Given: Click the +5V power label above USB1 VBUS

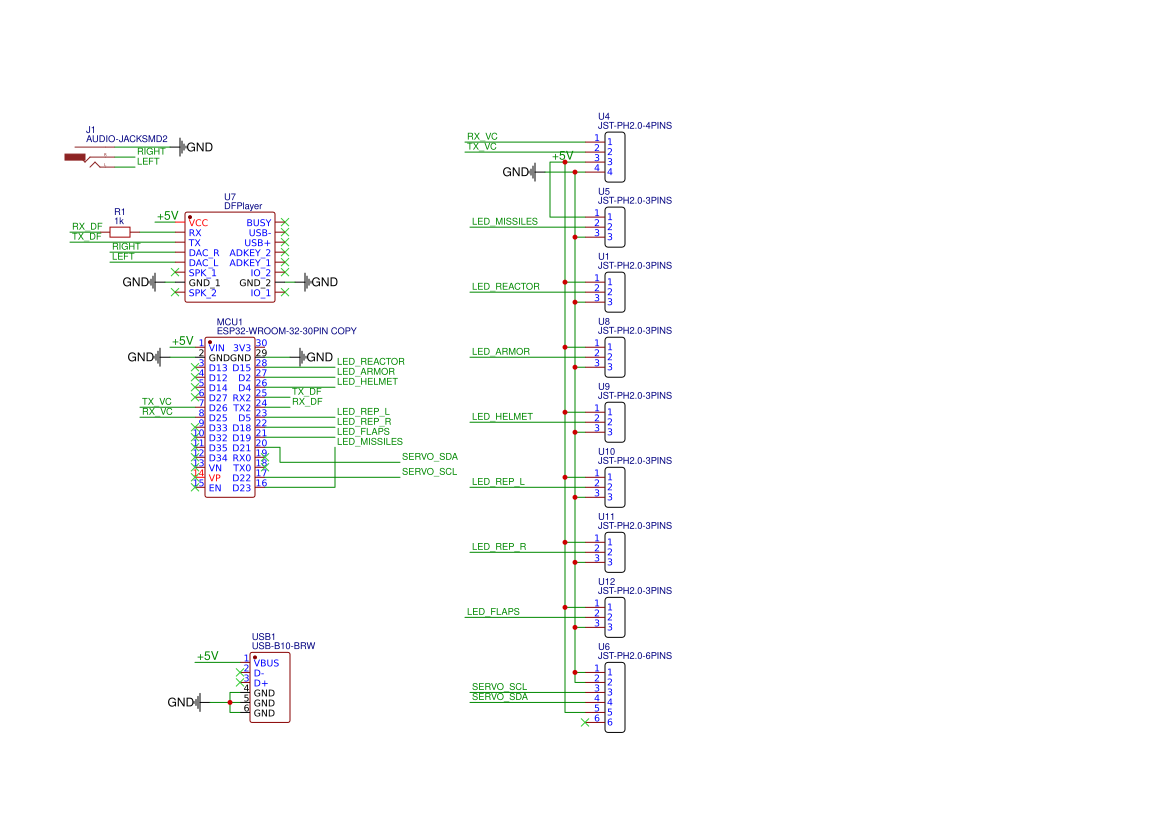Looking at the screenshot, I should click(207, 656).
